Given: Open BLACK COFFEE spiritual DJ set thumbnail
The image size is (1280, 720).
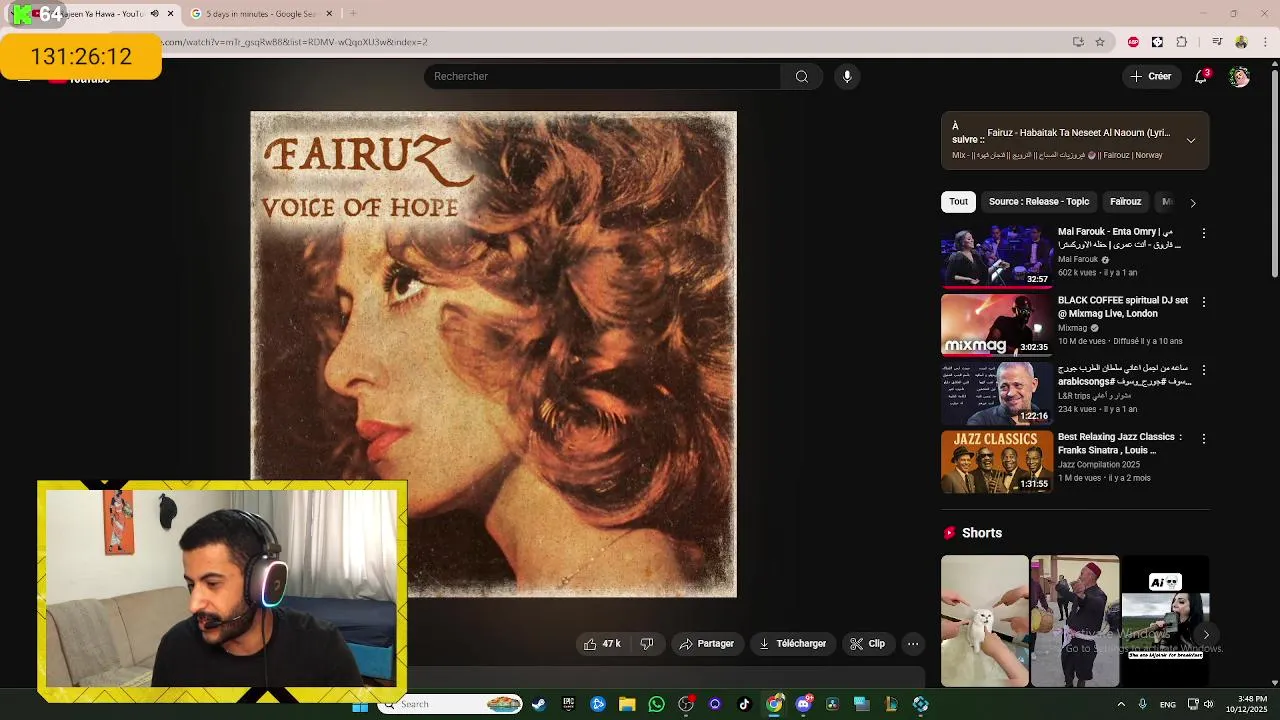Looking at the screenshot, I should pyautogui.click(x=996, y=324).
